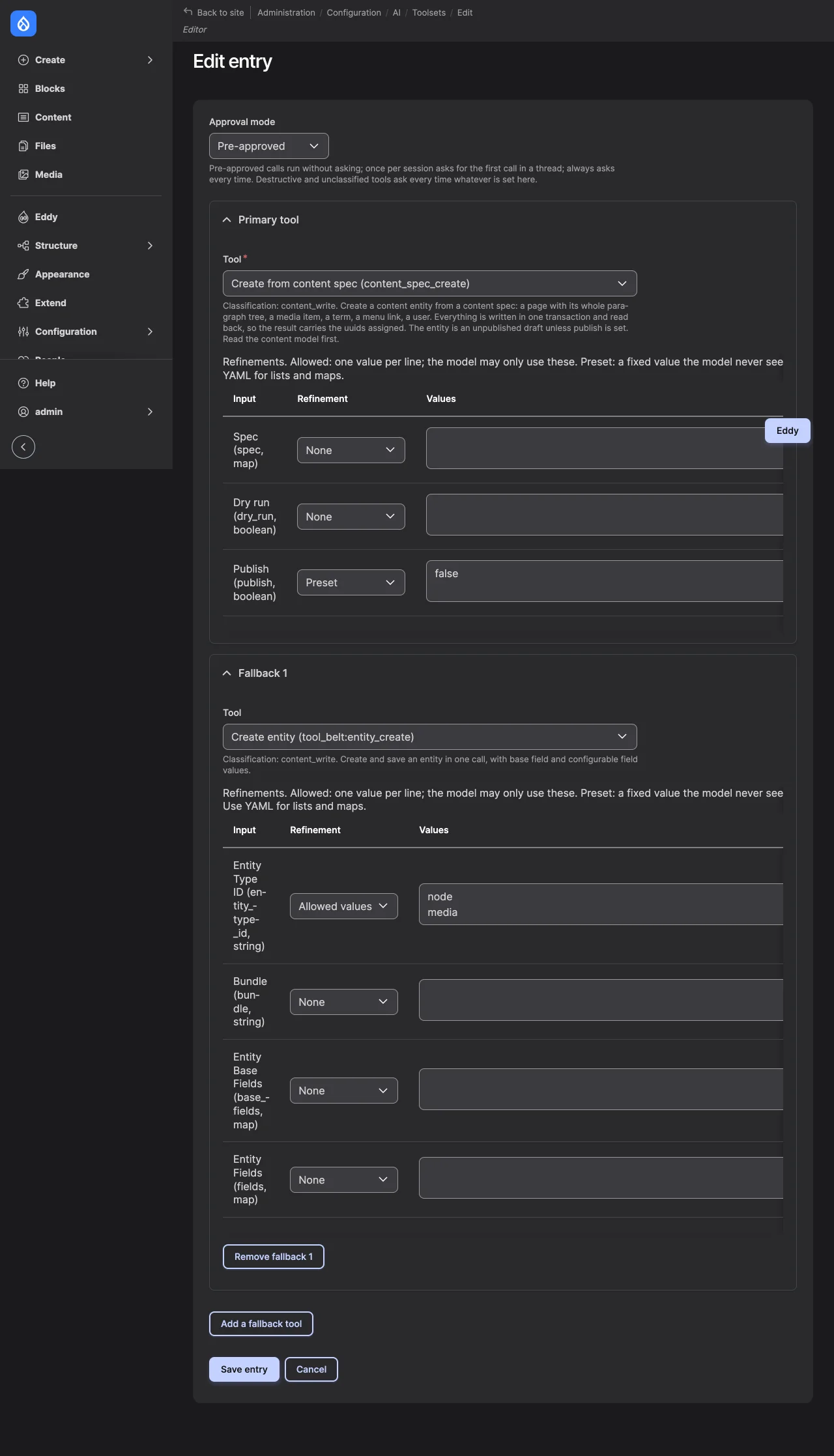The width and height of the screenshot is (834, 1456).
Task: Click the Content list icon
Action: pyautogui.click(x=23, y=117)
